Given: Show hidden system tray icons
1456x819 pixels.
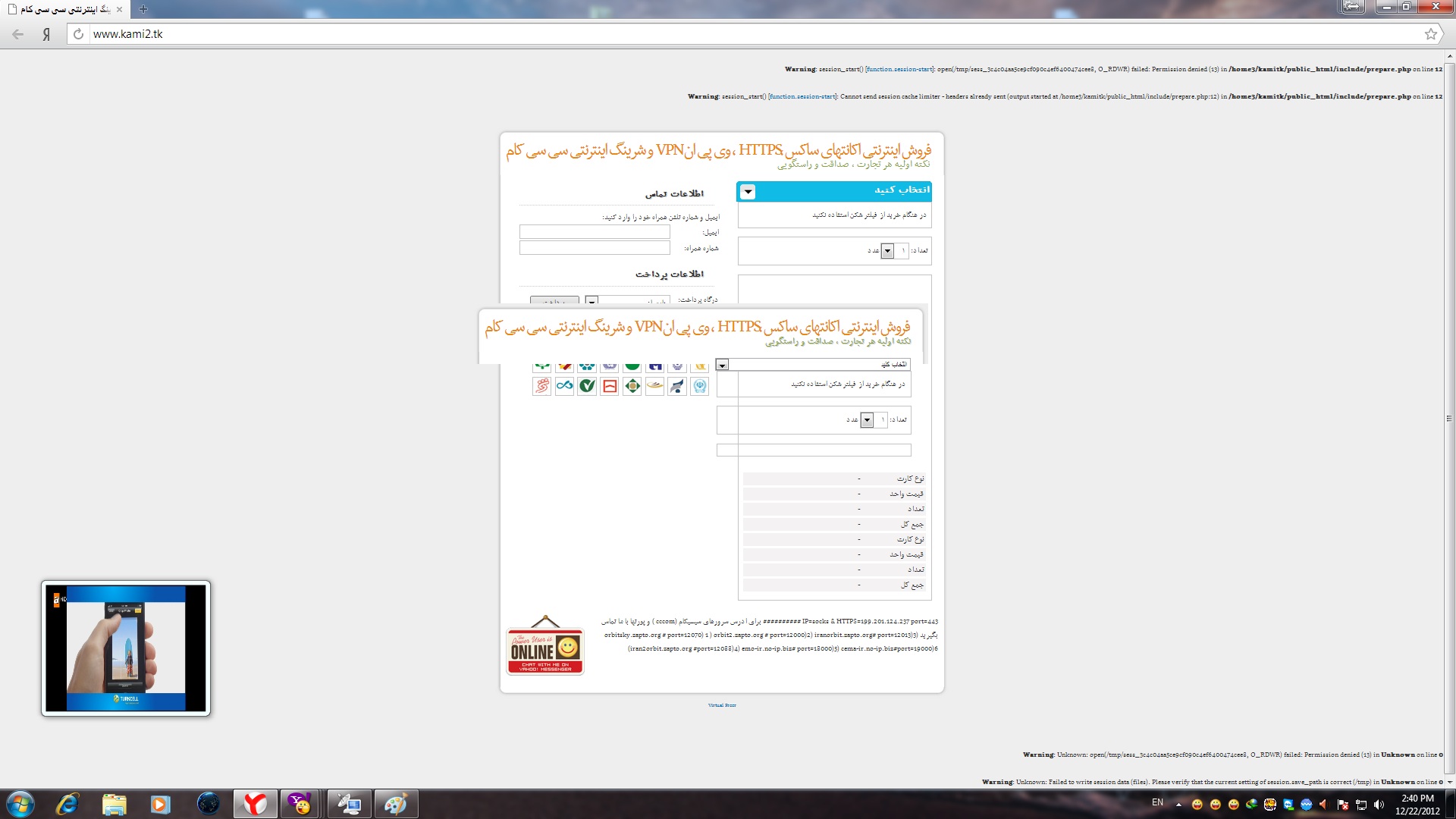Looking at the screenshot, I should click(1178, 804).
